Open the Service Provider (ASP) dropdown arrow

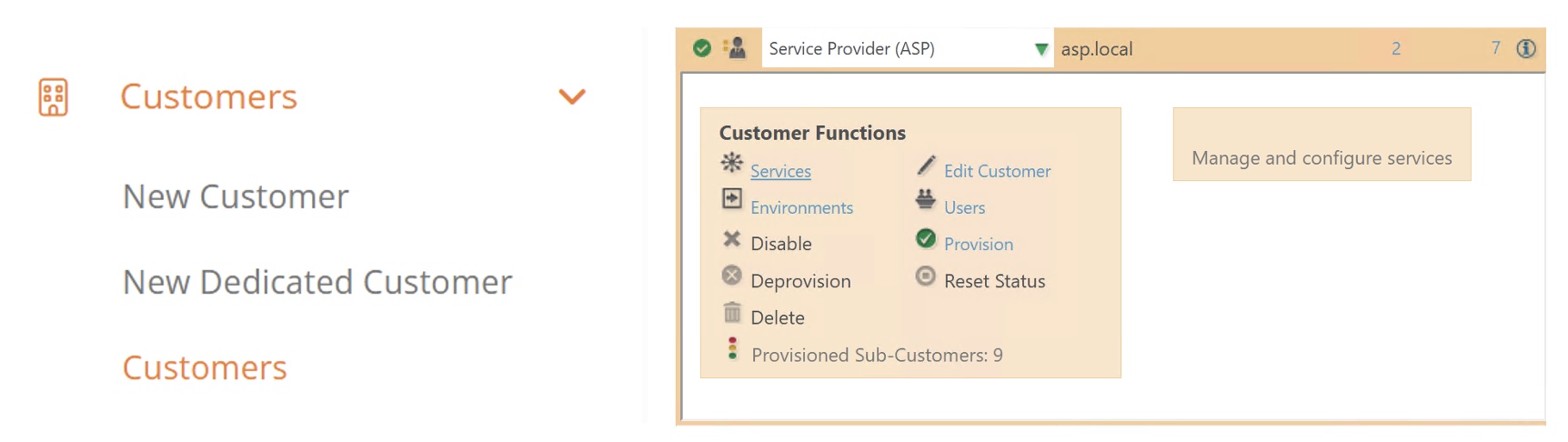tap(1041, 49)
